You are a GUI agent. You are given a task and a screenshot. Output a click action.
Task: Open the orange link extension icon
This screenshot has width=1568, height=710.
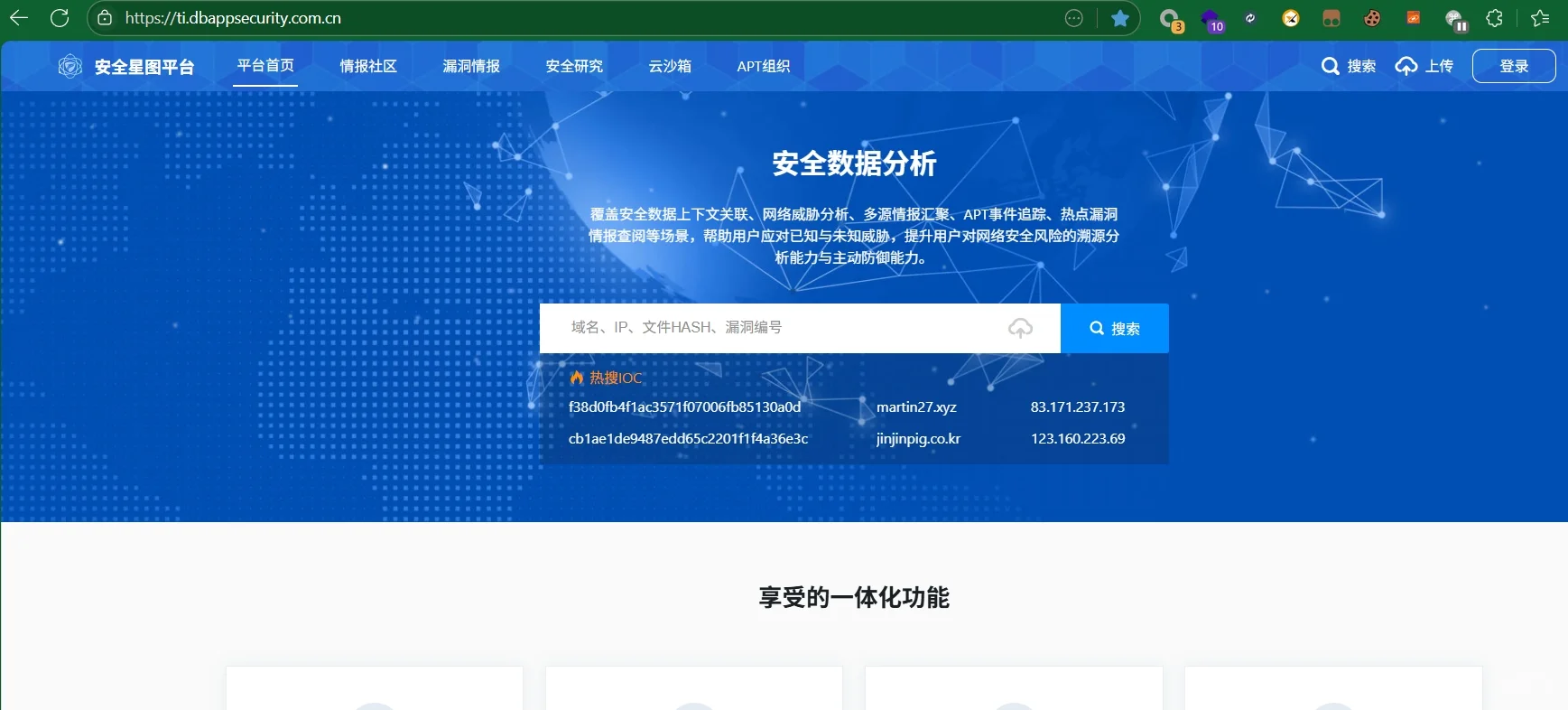[x=1413, y=18]
